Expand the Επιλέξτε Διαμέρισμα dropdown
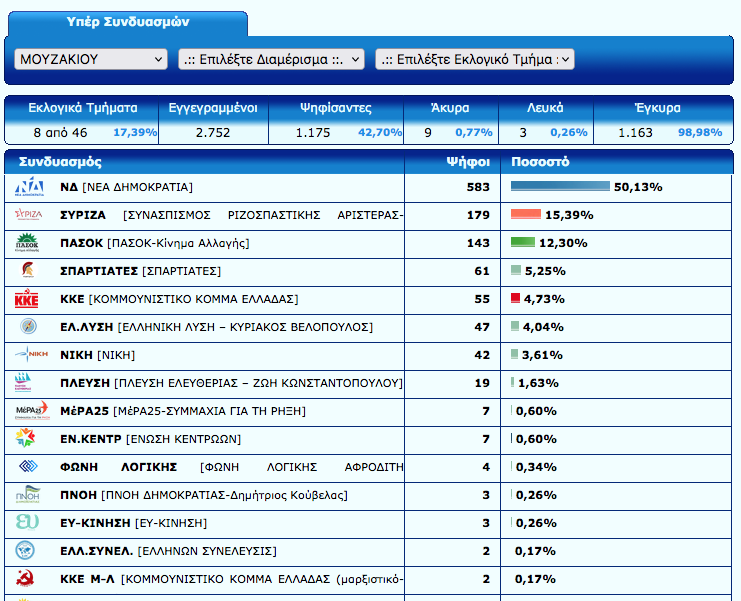The width and height of the screenshot is (741, 601). click(271, 59)
